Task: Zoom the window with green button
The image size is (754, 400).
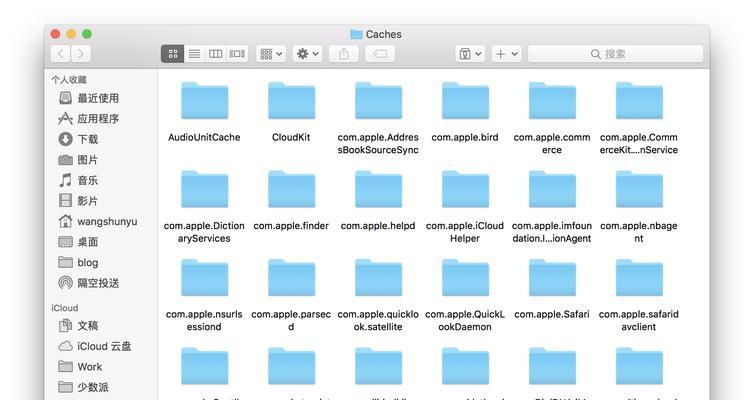Action: click(x=87, y=34)
